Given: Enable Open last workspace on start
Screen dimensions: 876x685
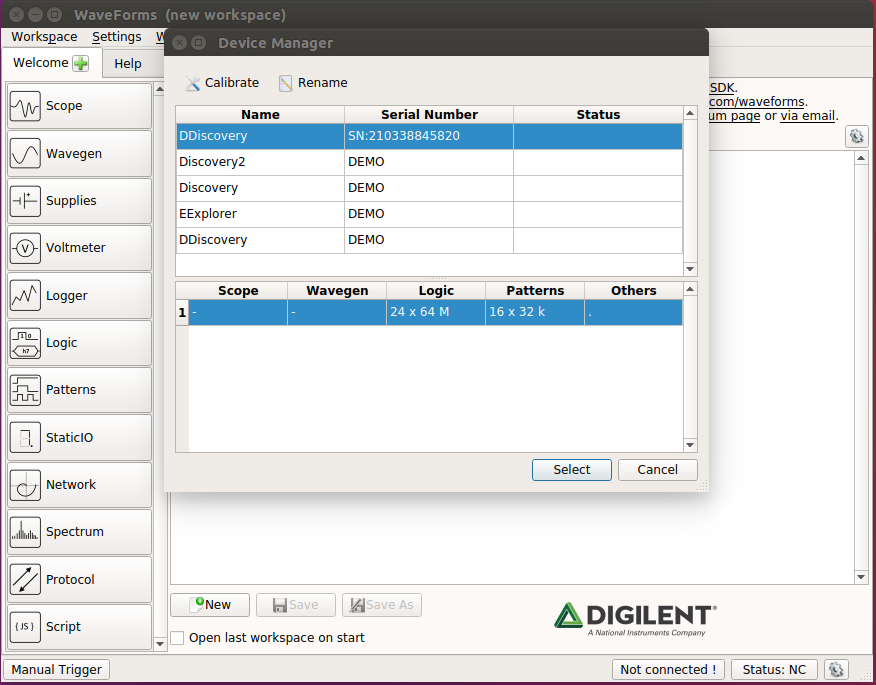Looking at the screenshot, I should tap(178, 638).
